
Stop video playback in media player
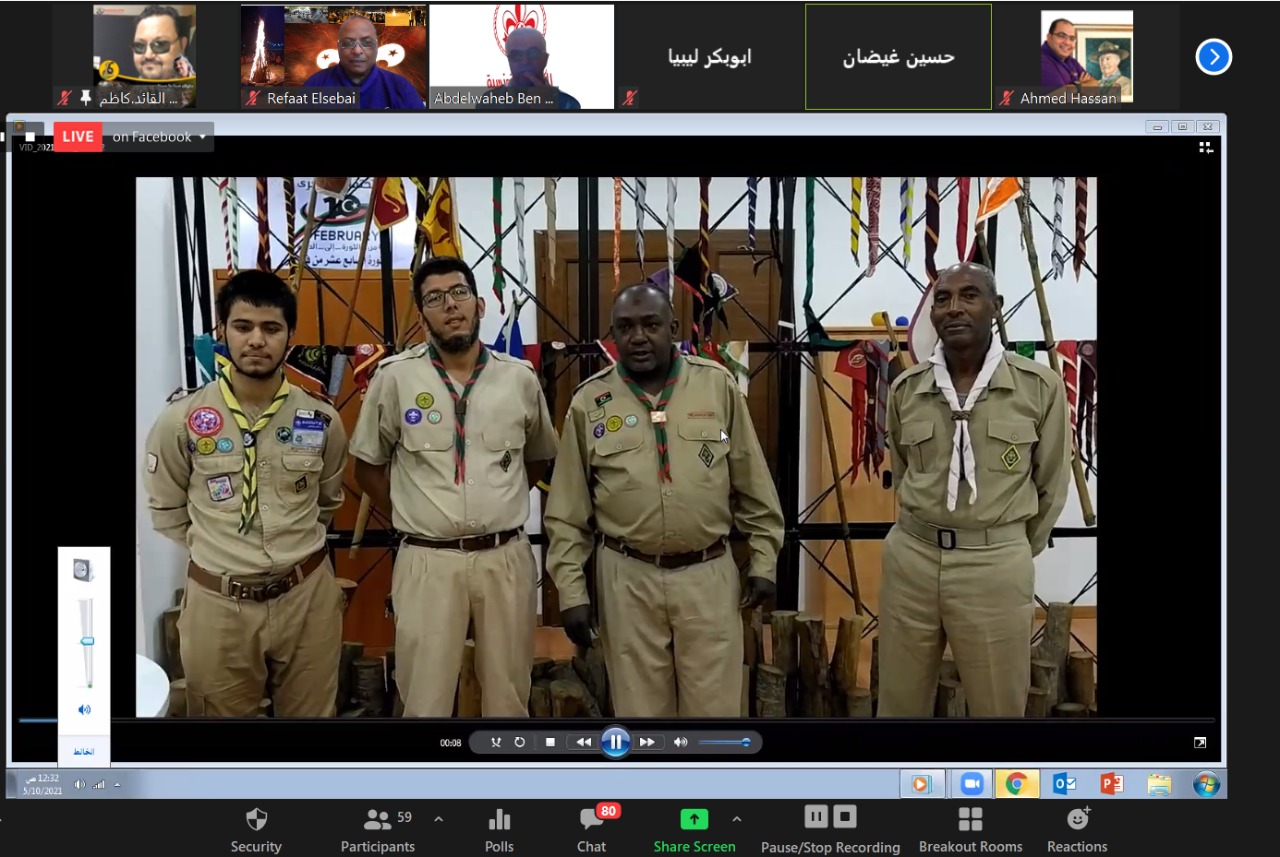point(550,742)
